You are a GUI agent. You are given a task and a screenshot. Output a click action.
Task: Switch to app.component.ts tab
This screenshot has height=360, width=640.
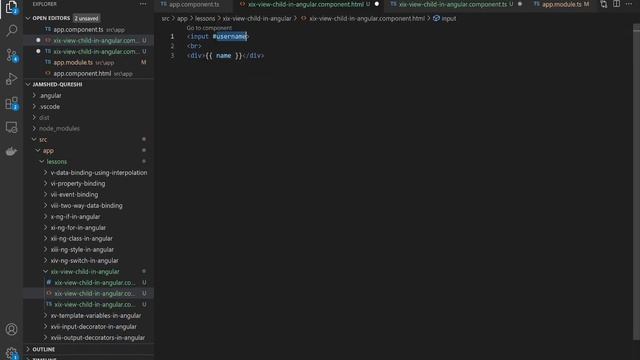pyautogui.click(x=194, y=4)
